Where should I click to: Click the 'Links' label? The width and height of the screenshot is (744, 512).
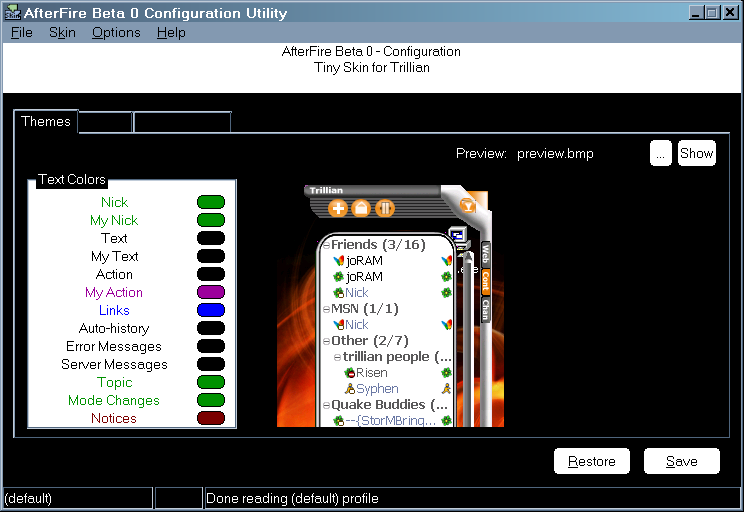[x=114, y=310]
